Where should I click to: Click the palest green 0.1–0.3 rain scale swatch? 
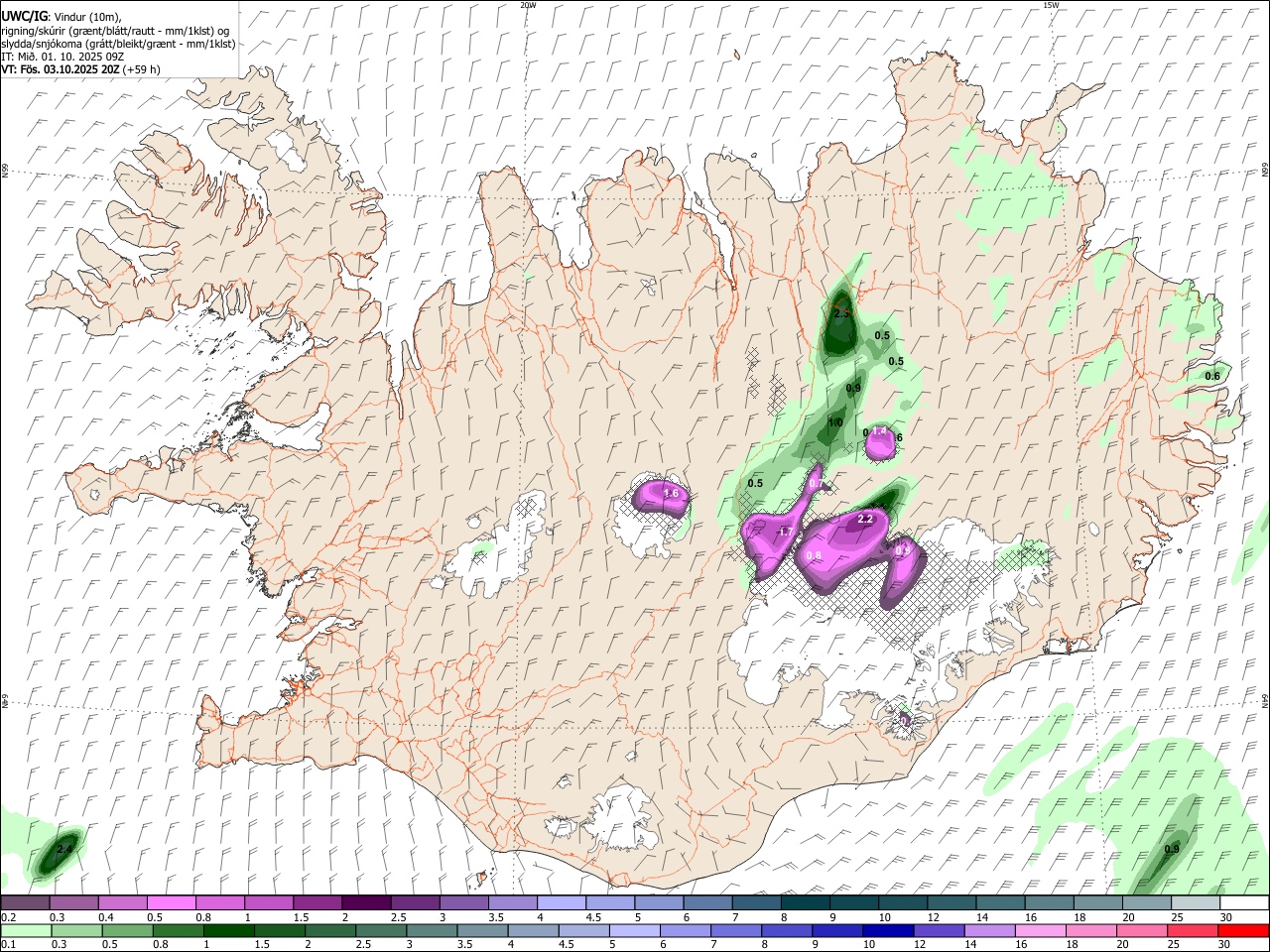point(27,930)
